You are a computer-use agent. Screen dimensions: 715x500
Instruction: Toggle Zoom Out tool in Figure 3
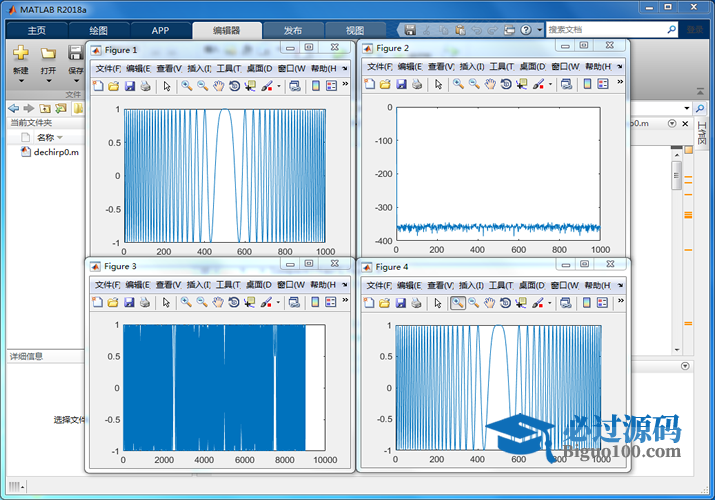202,302
